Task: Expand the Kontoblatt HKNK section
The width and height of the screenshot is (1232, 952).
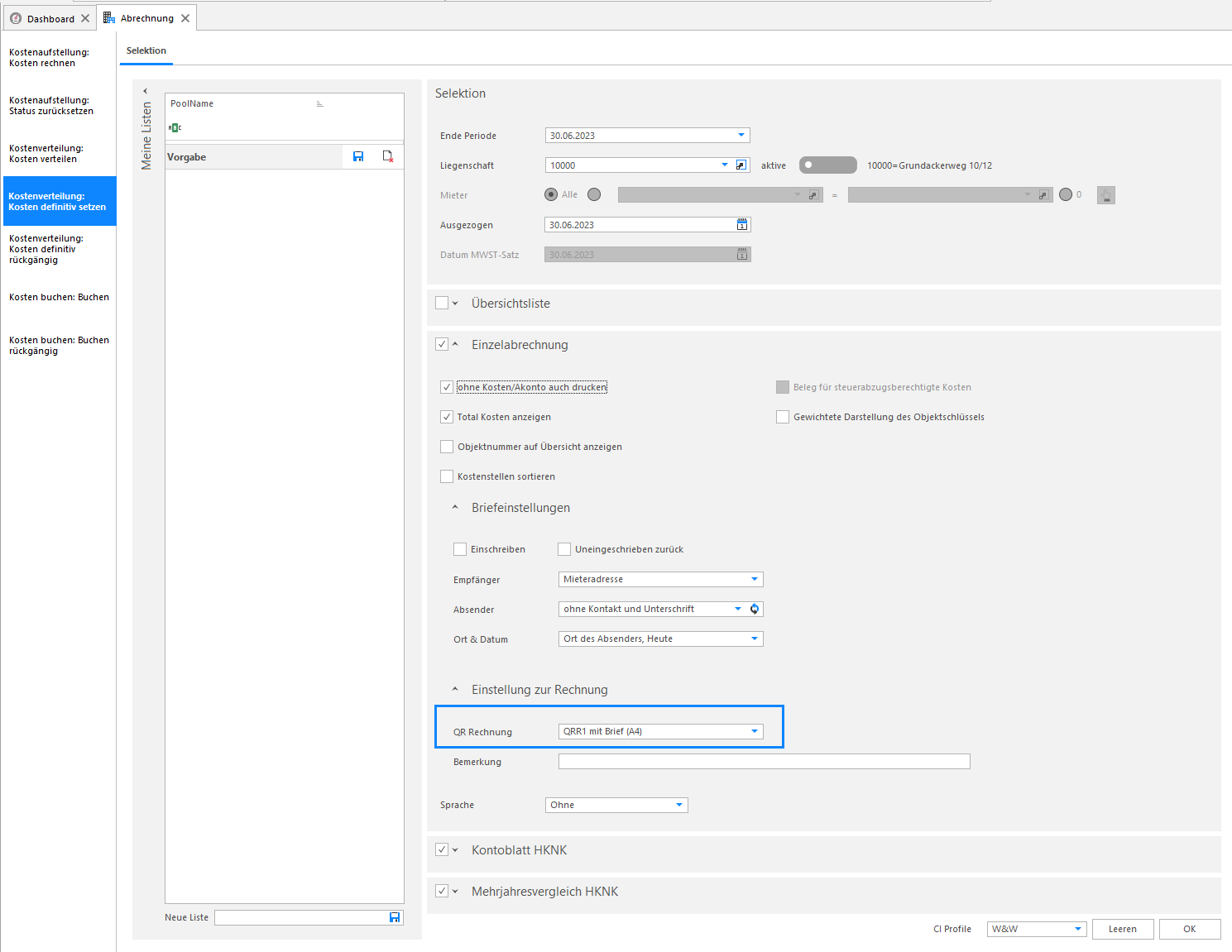Action: click(455, 850)
